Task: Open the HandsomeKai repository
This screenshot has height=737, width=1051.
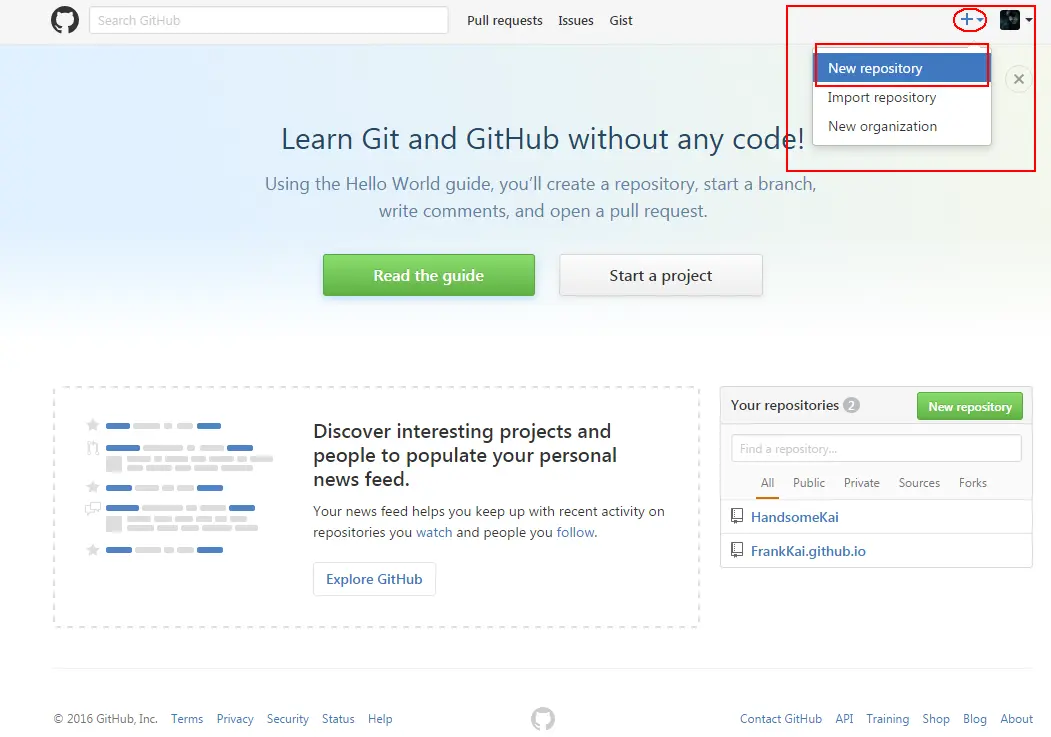Action: click(x=794, y=517)
